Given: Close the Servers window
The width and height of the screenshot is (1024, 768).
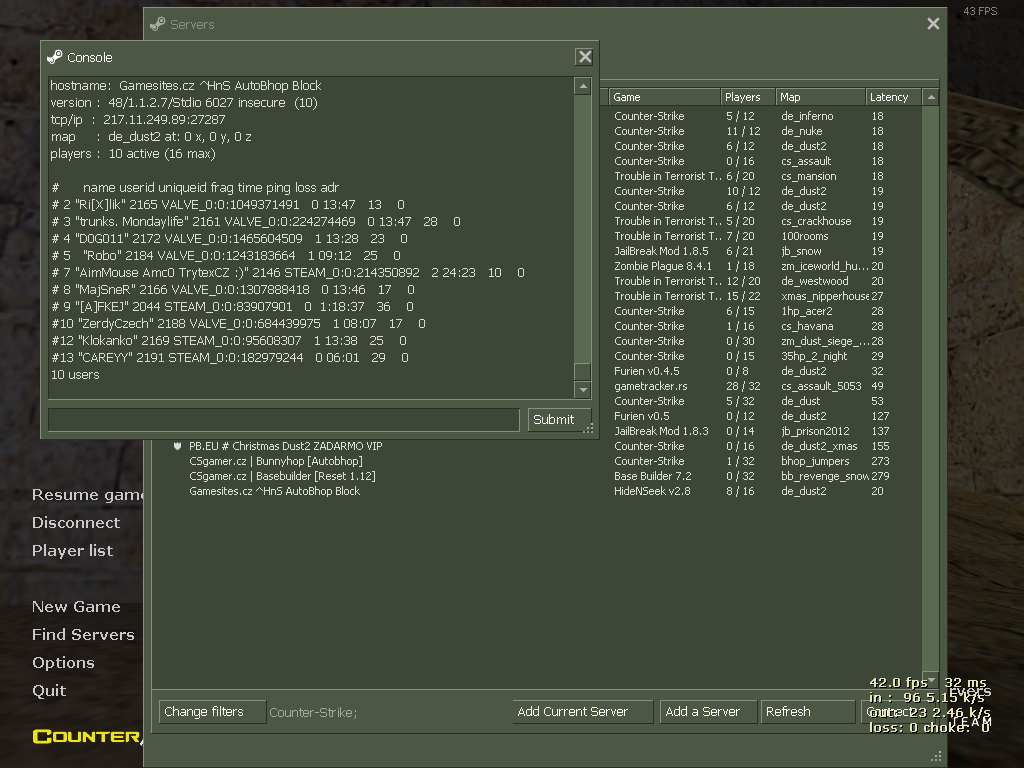Looking at the screenshot, I should tap(933, 24).
